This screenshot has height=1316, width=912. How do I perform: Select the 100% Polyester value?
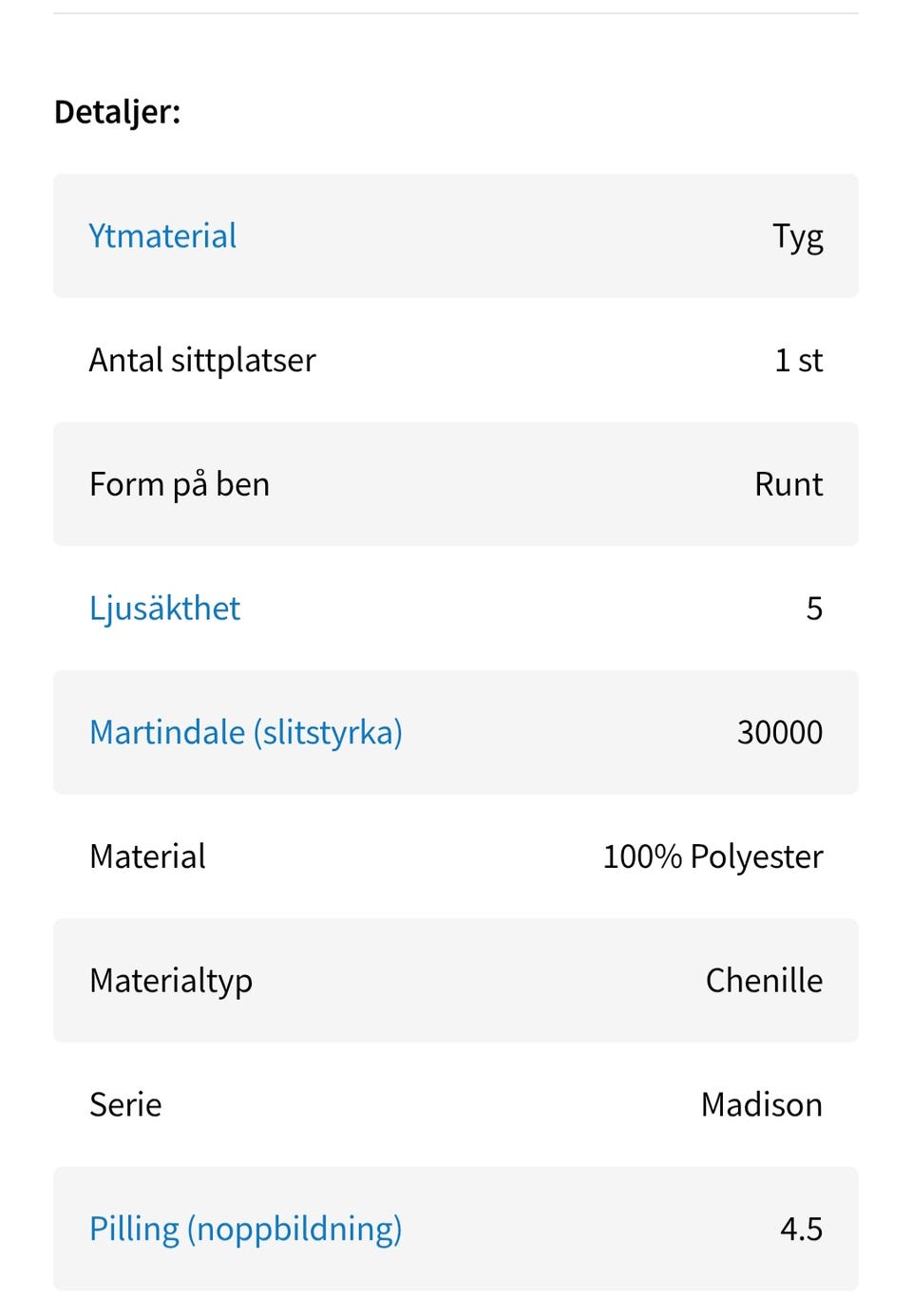click(x=712, y=856)
